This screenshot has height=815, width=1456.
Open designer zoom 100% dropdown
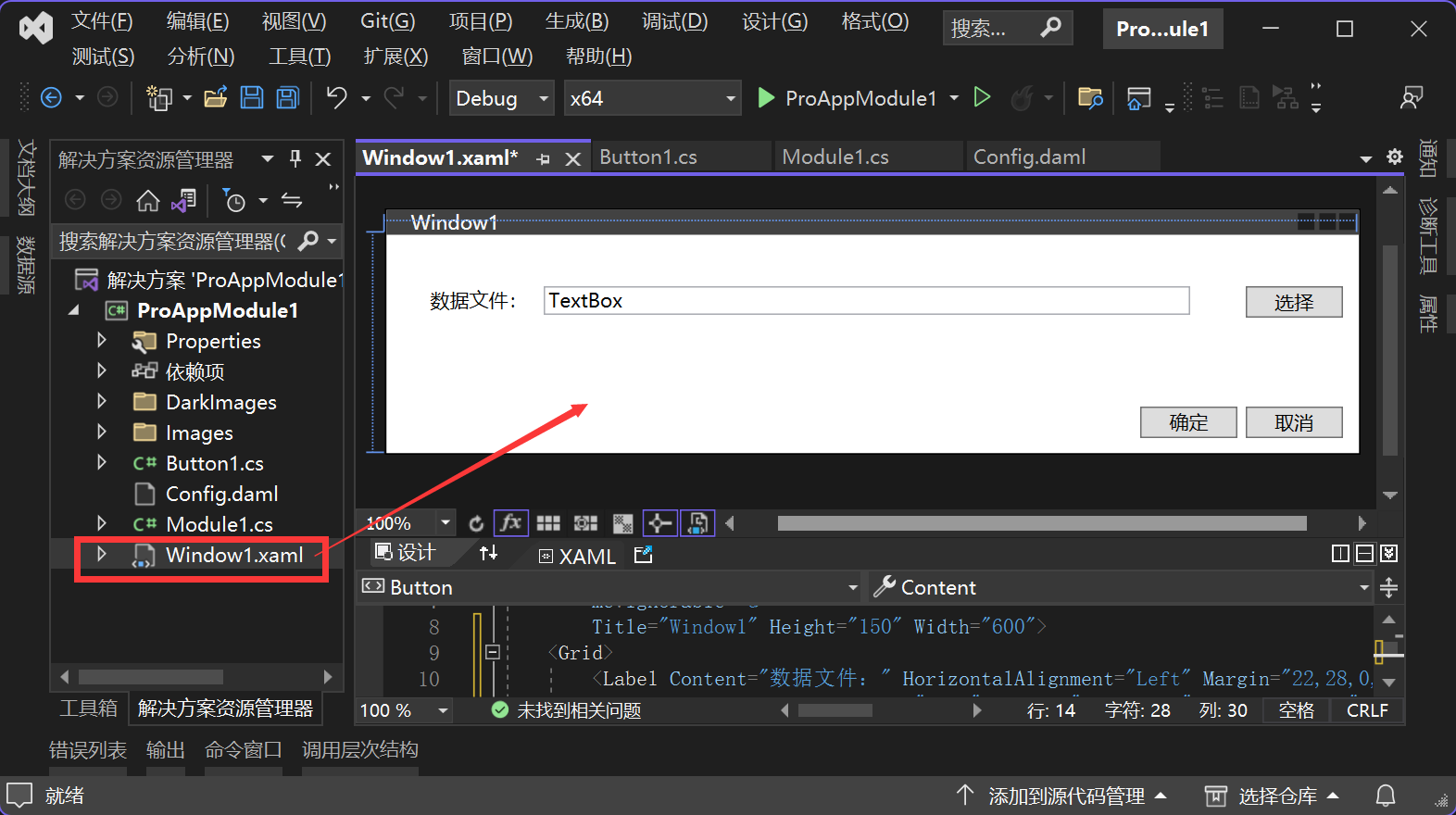click(x=446, y=523)
